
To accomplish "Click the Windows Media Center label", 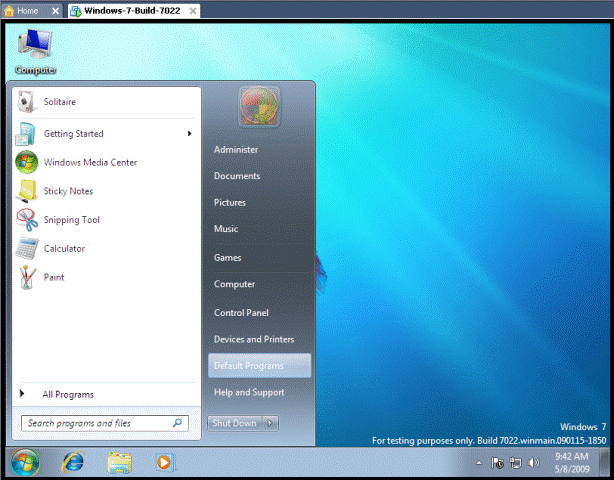I will pos(90,162).
